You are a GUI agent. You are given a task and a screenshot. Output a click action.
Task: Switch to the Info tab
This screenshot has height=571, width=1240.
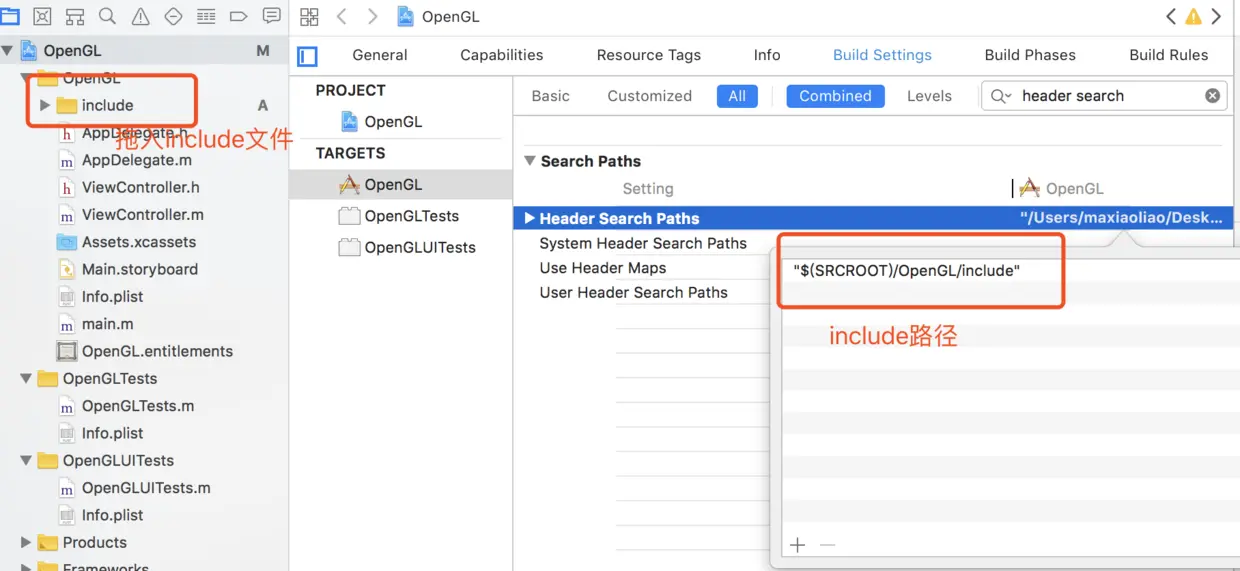(x=767, y=55)
